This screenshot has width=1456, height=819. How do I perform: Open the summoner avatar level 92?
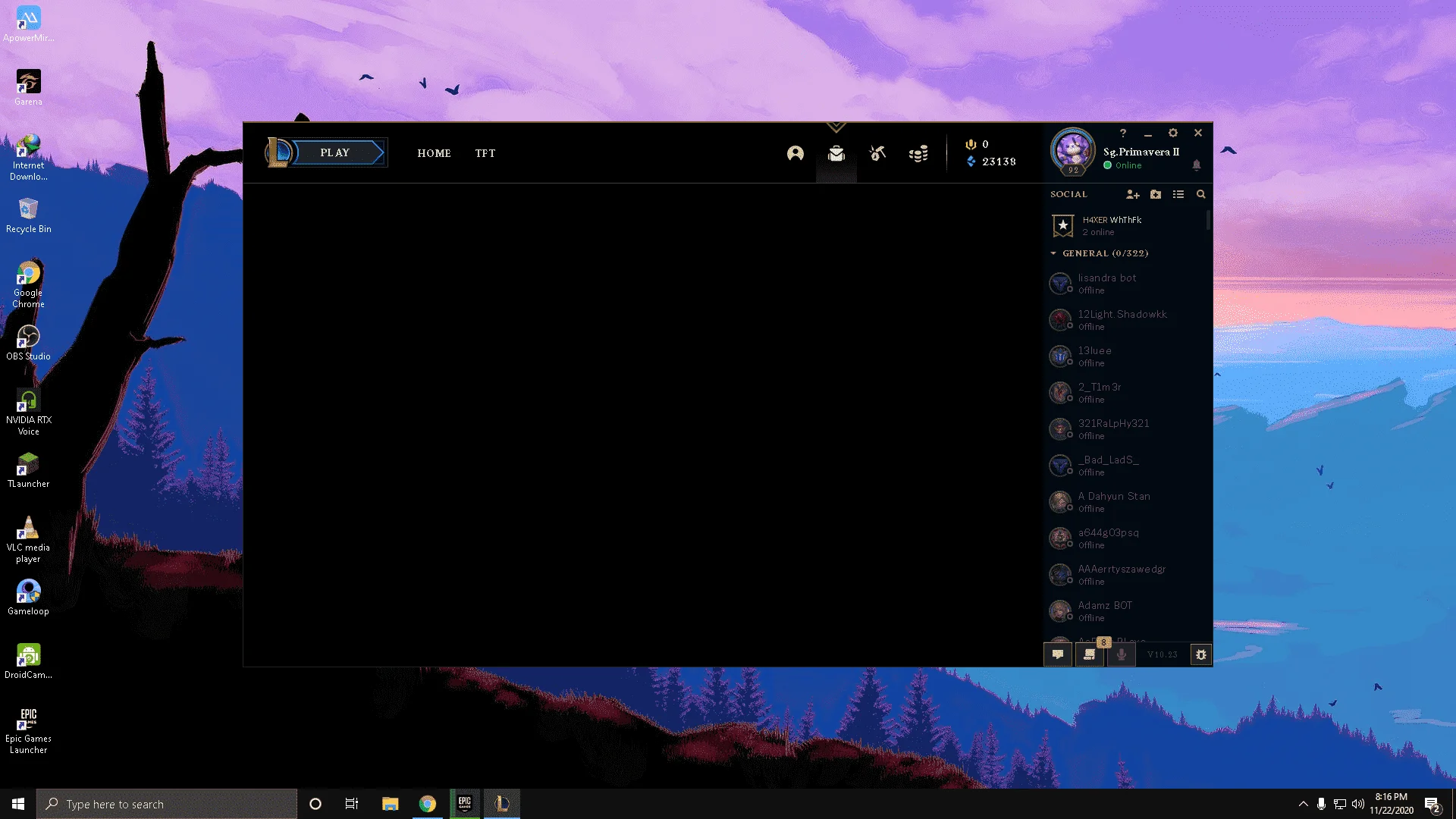point(1072,151)
